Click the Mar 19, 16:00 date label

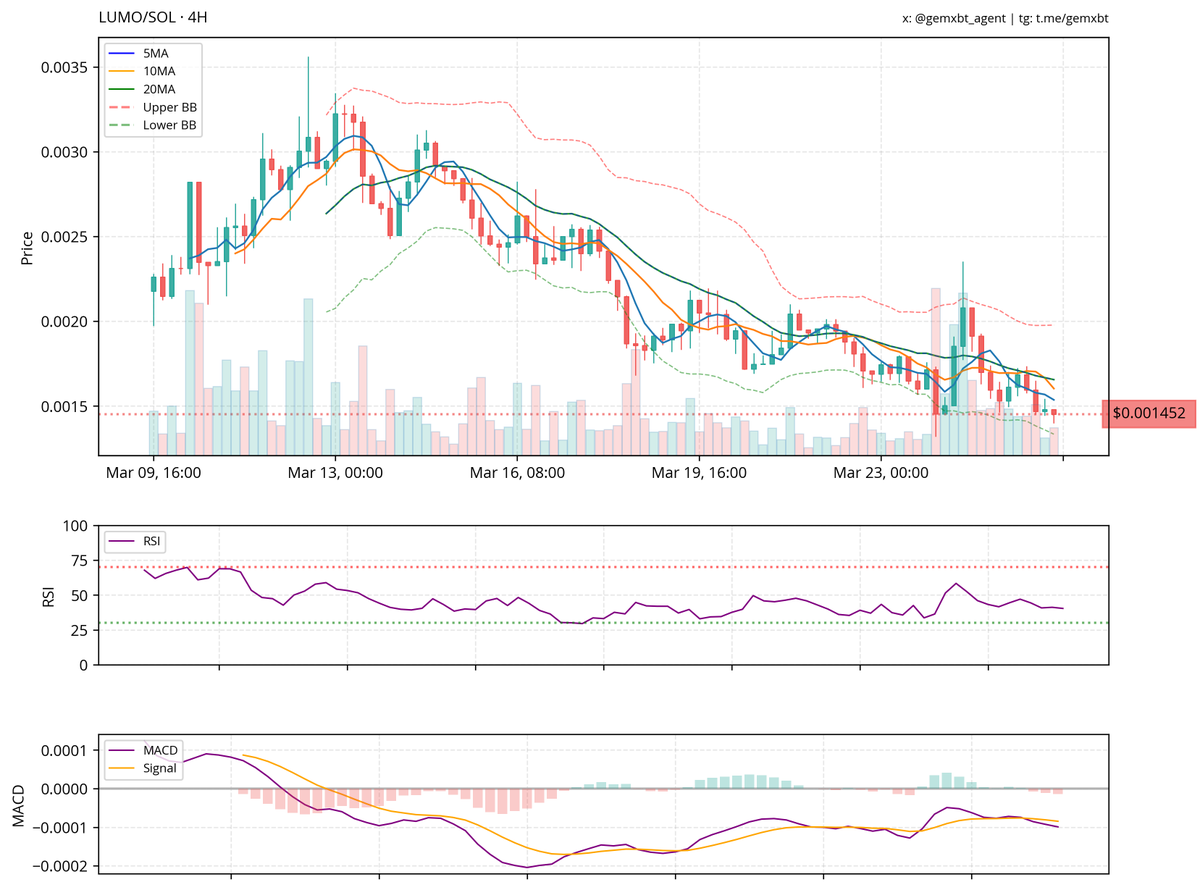pyautogui.click(x=699, y=472)
